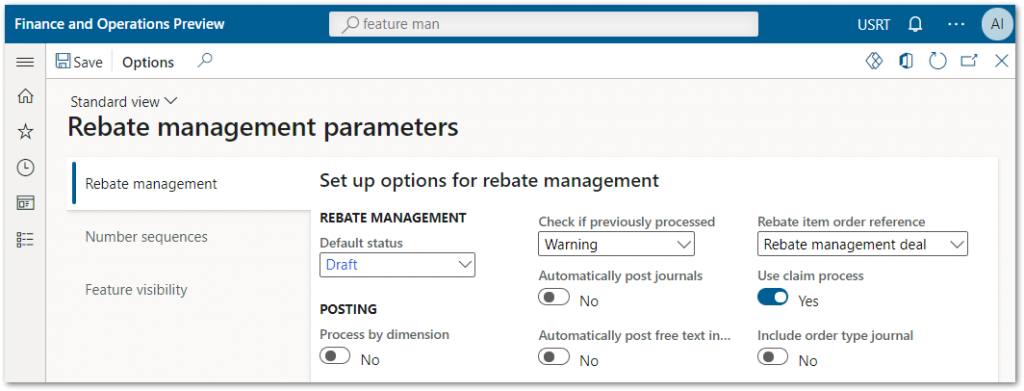Screen dimensions: 1024x391
Task: Switch to Feature visibility tab
Action: point(136,290)
